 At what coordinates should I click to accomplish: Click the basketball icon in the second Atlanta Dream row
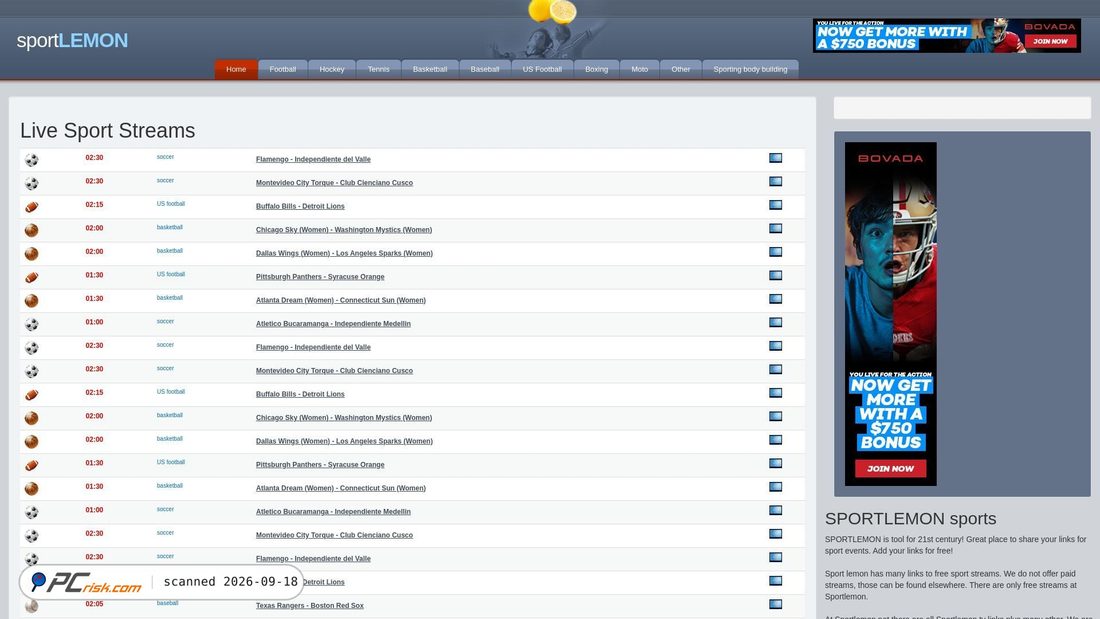(x=32, y=488)
